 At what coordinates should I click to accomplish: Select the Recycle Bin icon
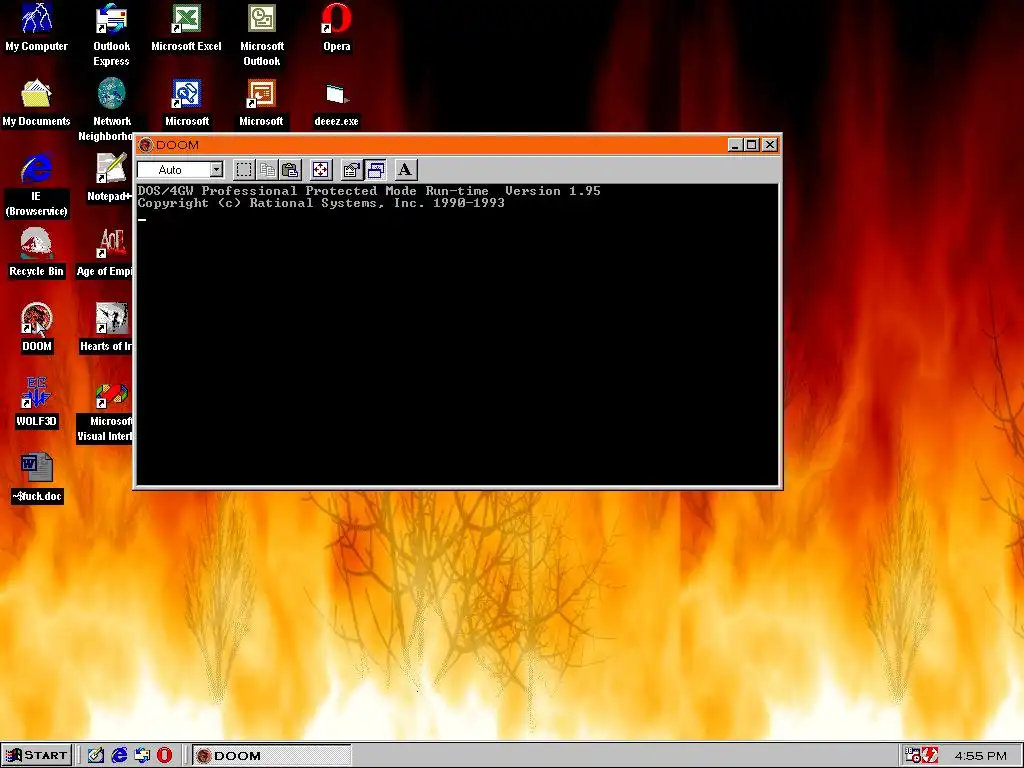point(36,253)
